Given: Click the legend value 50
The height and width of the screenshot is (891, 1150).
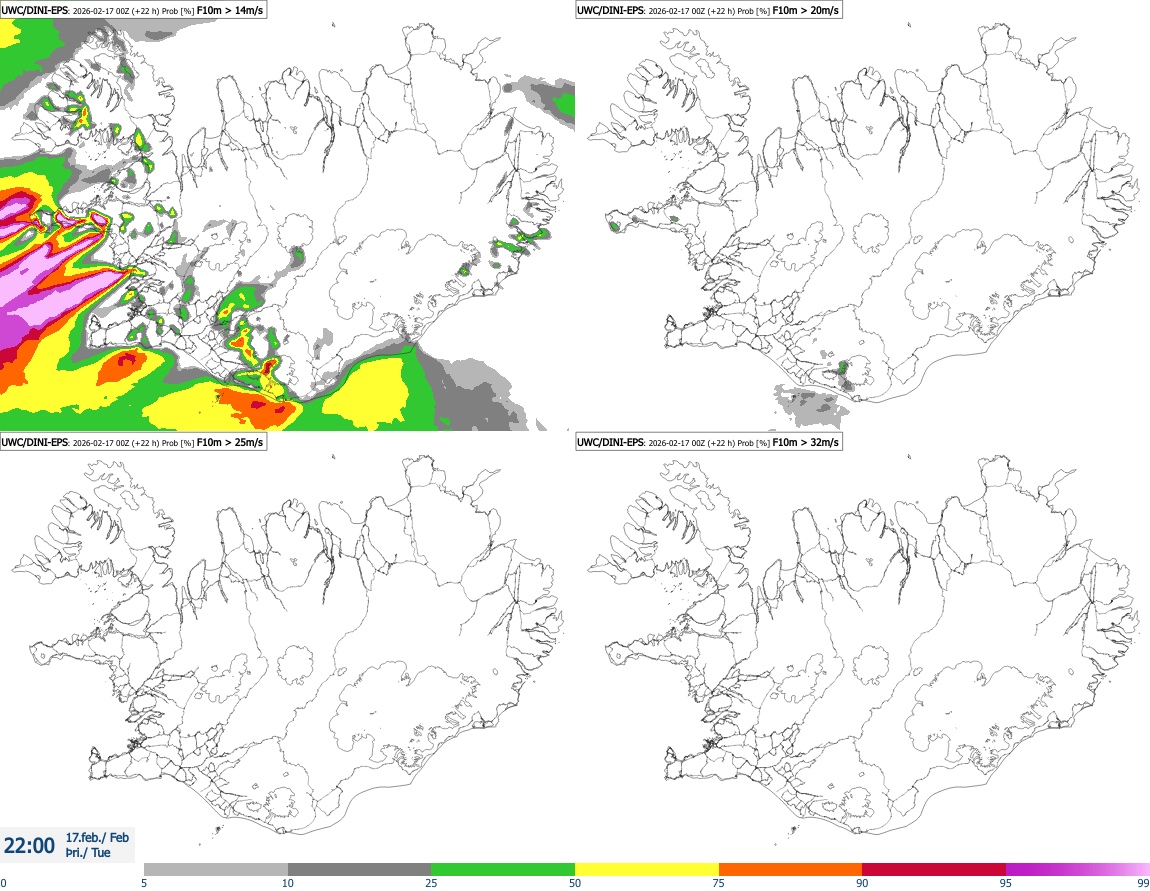Looking at the screenshot, I should click(x=575, y=883).
